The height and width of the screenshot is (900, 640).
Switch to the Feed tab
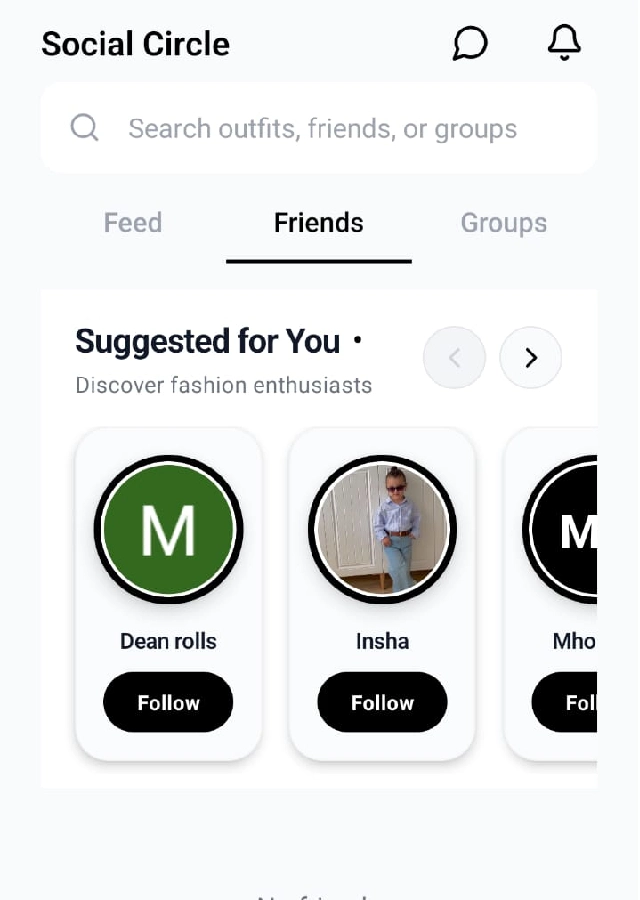point(133,222)
